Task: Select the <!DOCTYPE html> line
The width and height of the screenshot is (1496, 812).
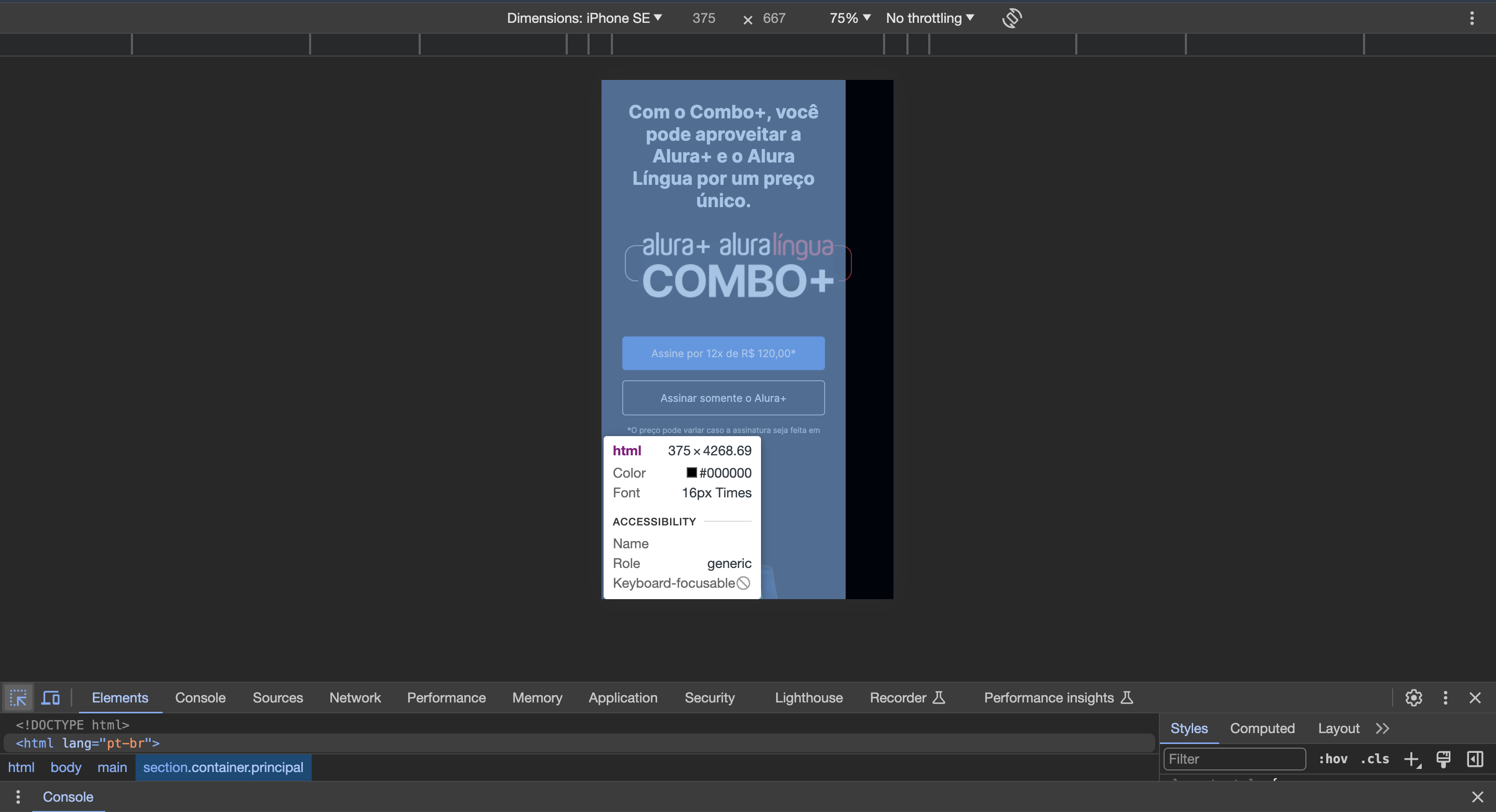Action: pyautogui.click(x=73, y=725)
